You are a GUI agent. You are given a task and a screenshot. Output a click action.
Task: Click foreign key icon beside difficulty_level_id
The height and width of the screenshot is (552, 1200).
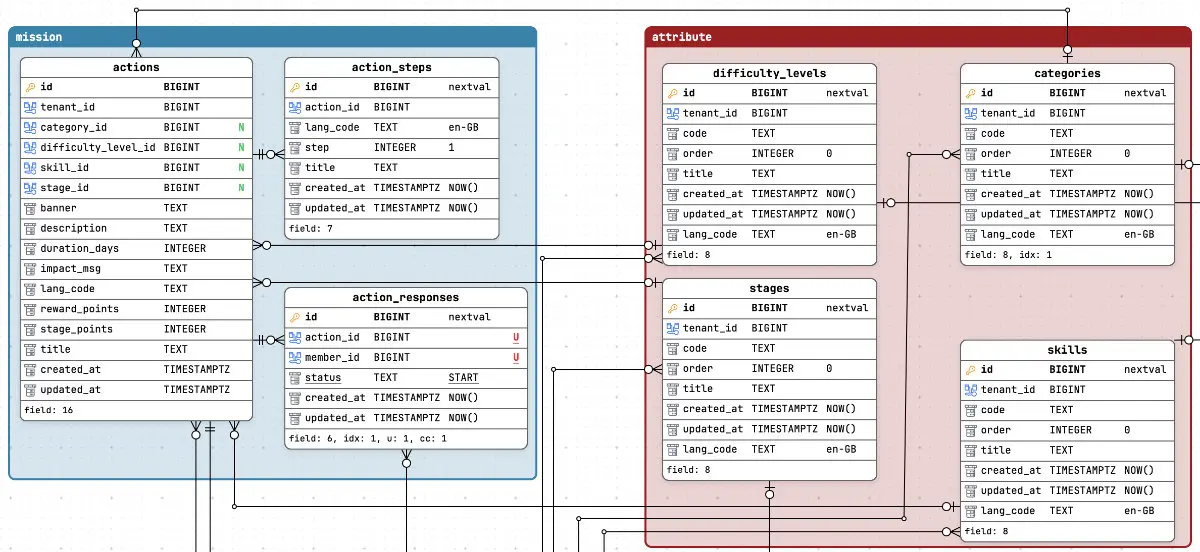point(29,147)
